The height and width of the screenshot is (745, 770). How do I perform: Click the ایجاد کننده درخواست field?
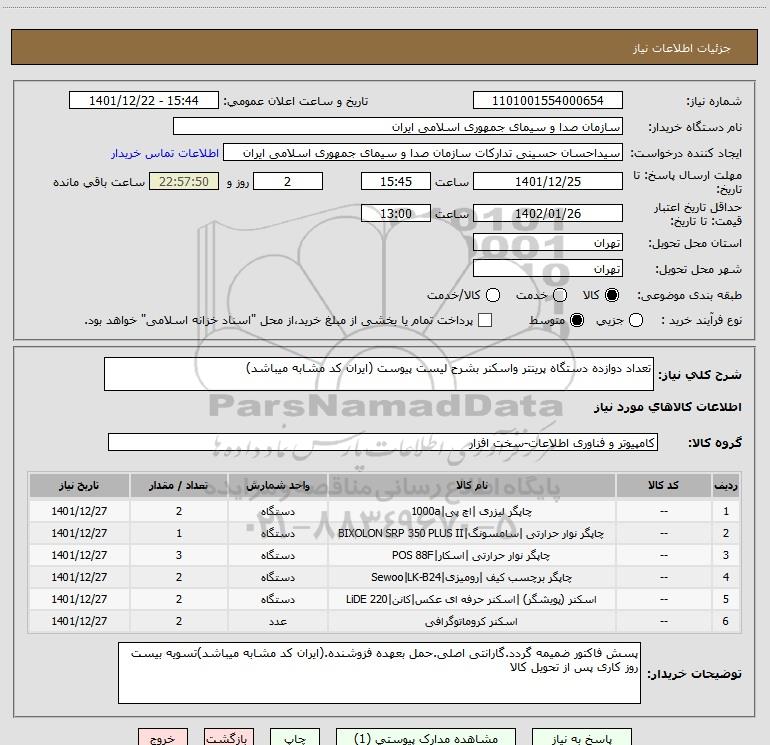tap(423, 152)
